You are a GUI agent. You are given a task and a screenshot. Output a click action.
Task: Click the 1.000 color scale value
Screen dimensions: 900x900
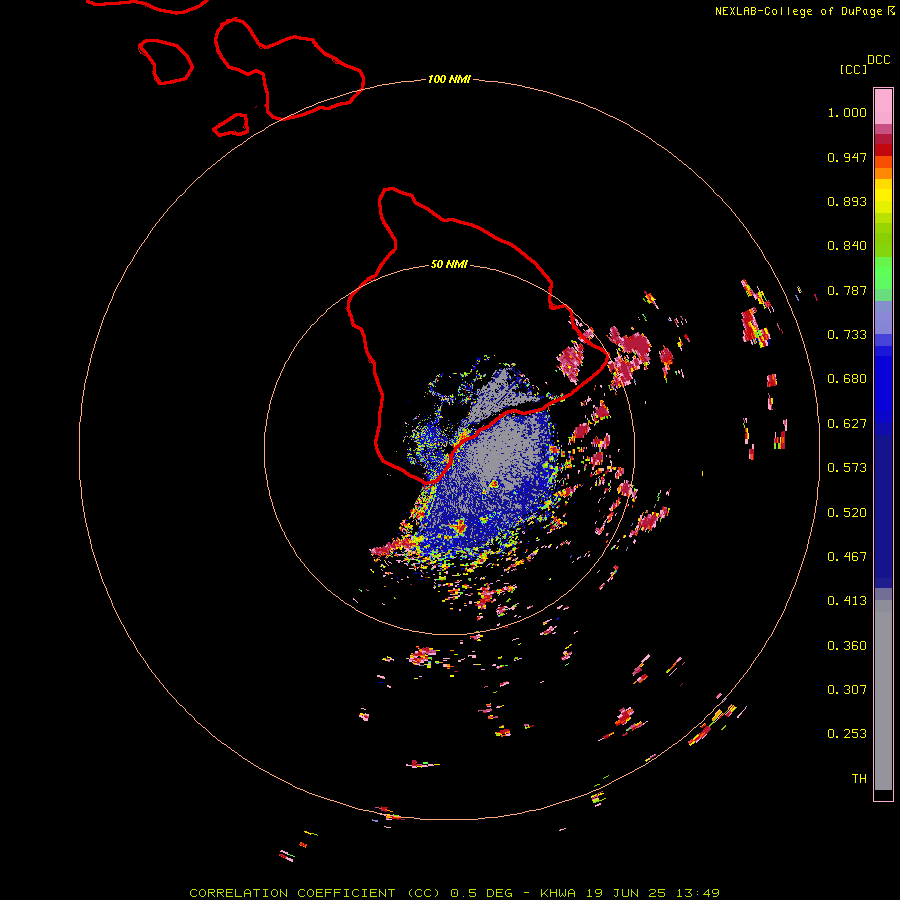click(x=847, y=112)
